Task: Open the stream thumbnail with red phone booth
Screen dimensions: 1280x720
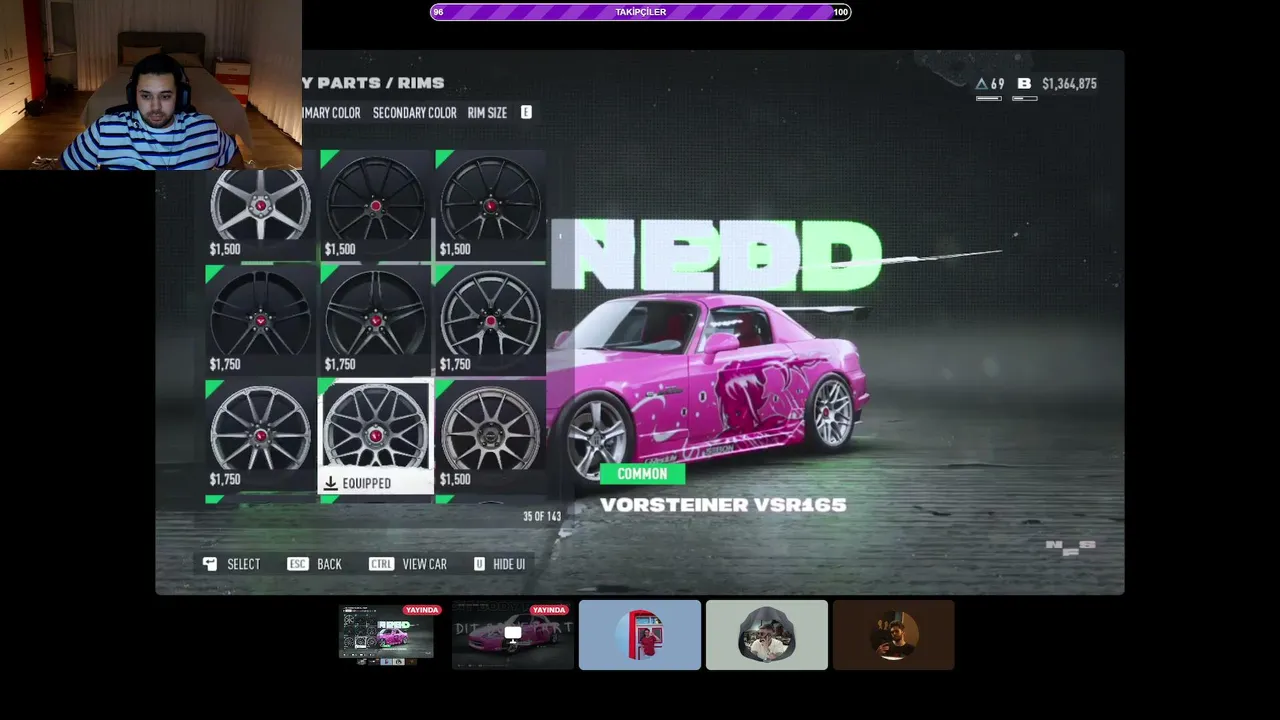Action: [x=640, y=635]
